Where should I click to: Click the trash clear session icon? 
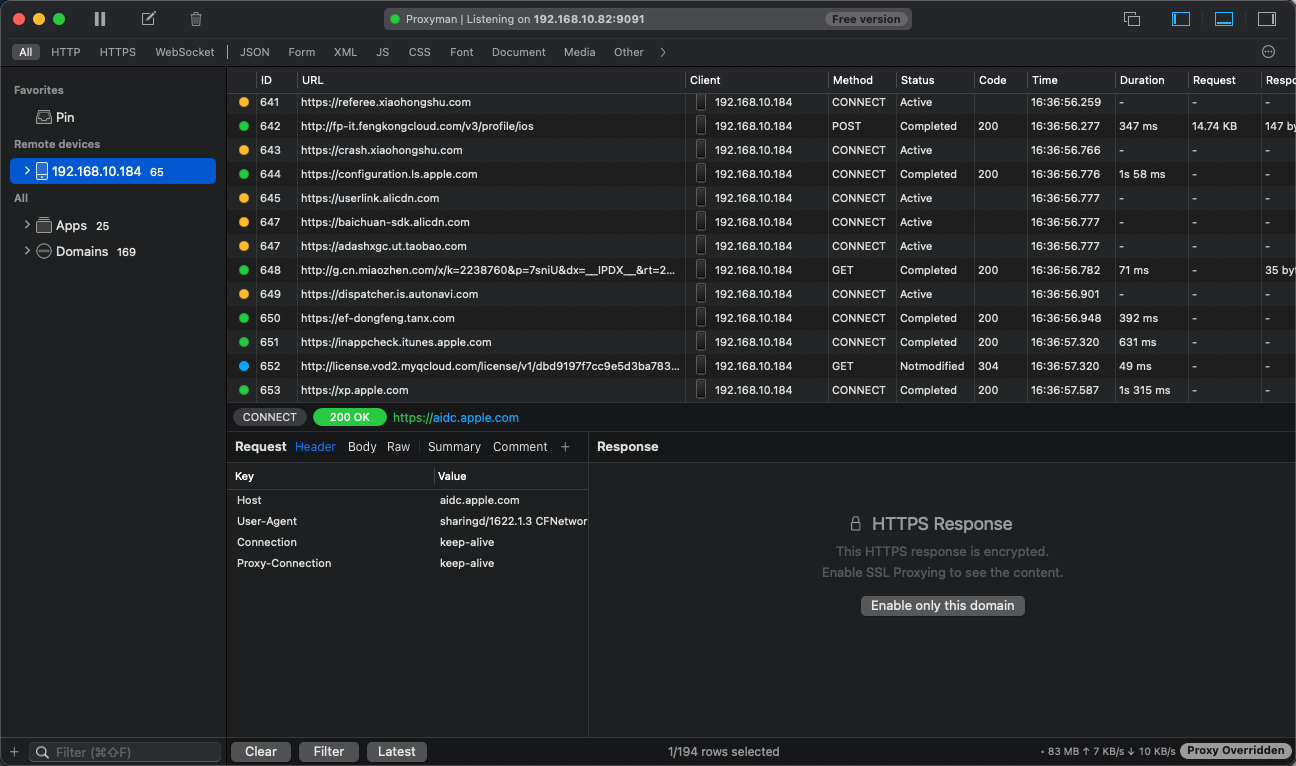[x=196, y=19]
